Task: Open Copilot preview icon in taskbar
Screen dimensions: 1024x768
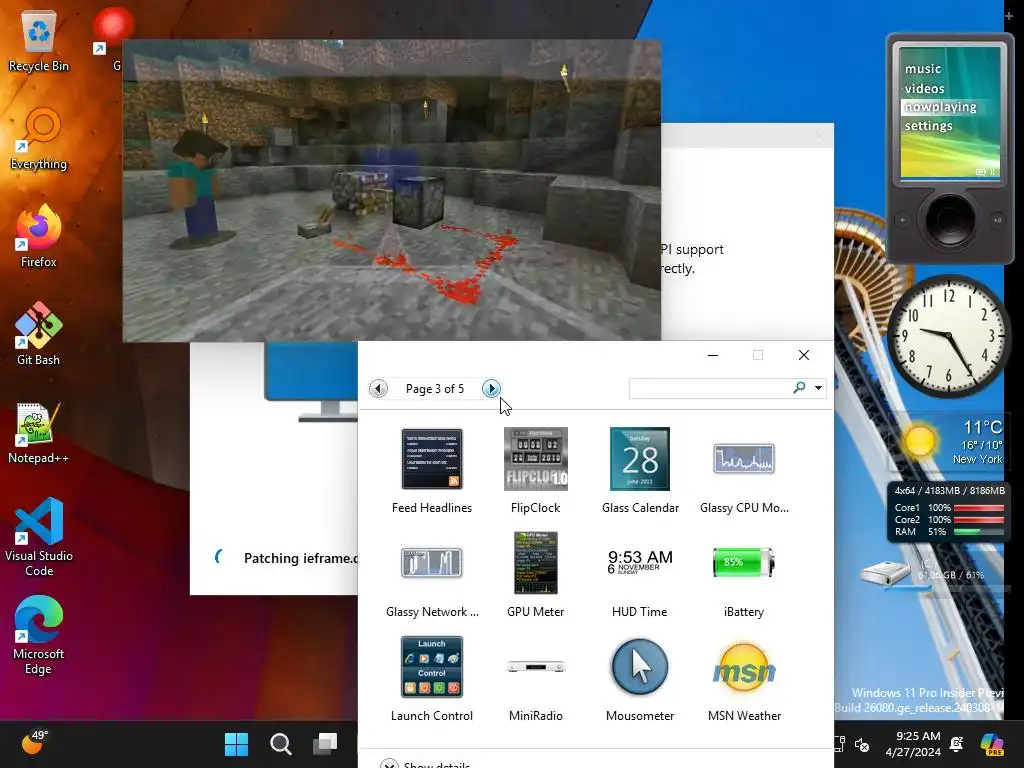Action: click(x=991, y=744)
